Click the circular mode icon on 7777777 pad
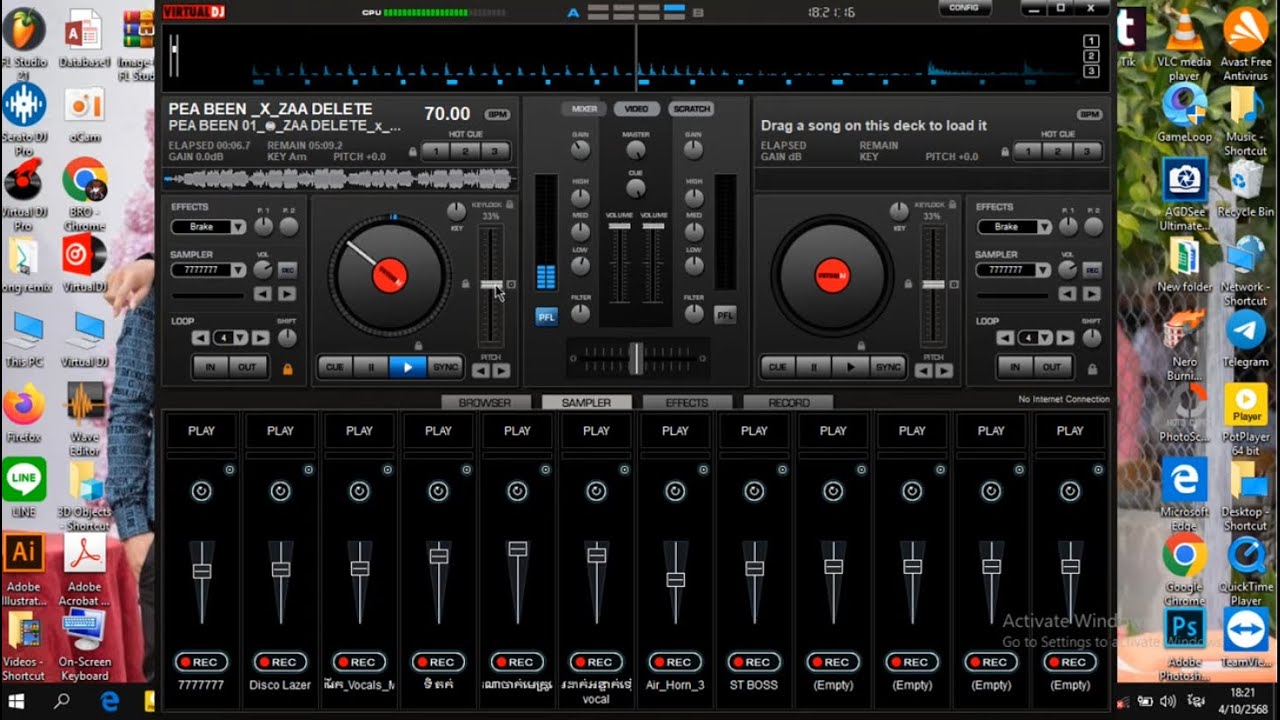 click(x=201, y=491)
